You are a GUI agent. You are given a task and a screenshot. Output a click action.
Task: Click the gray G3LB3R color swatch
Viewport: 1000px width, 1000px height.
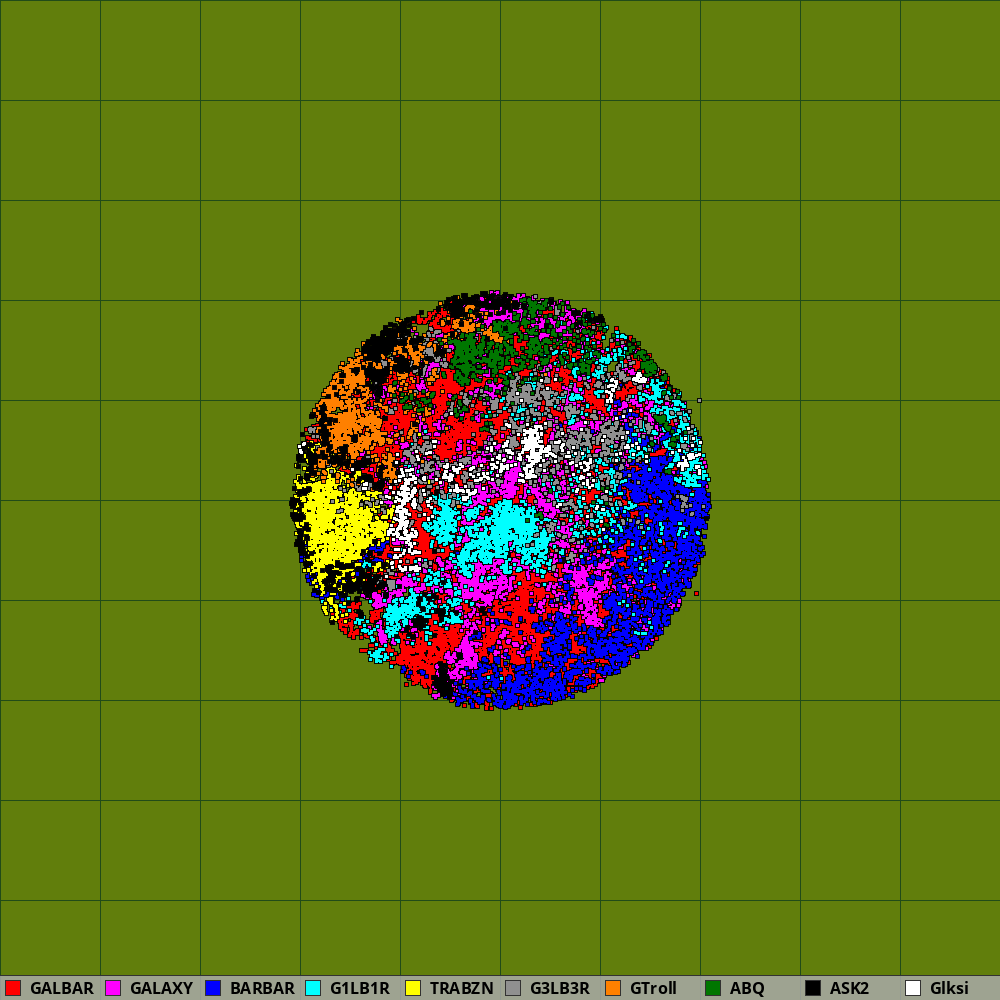click(x=513, y=988)
